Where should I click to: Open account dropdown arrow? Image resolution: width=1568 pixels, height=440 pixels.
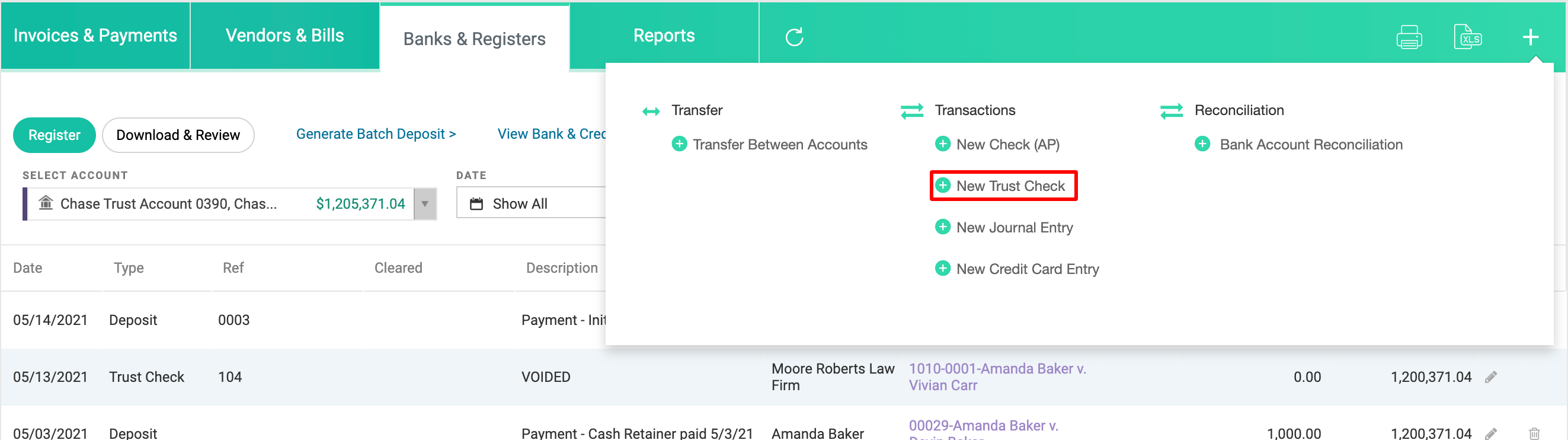[425, 203]
